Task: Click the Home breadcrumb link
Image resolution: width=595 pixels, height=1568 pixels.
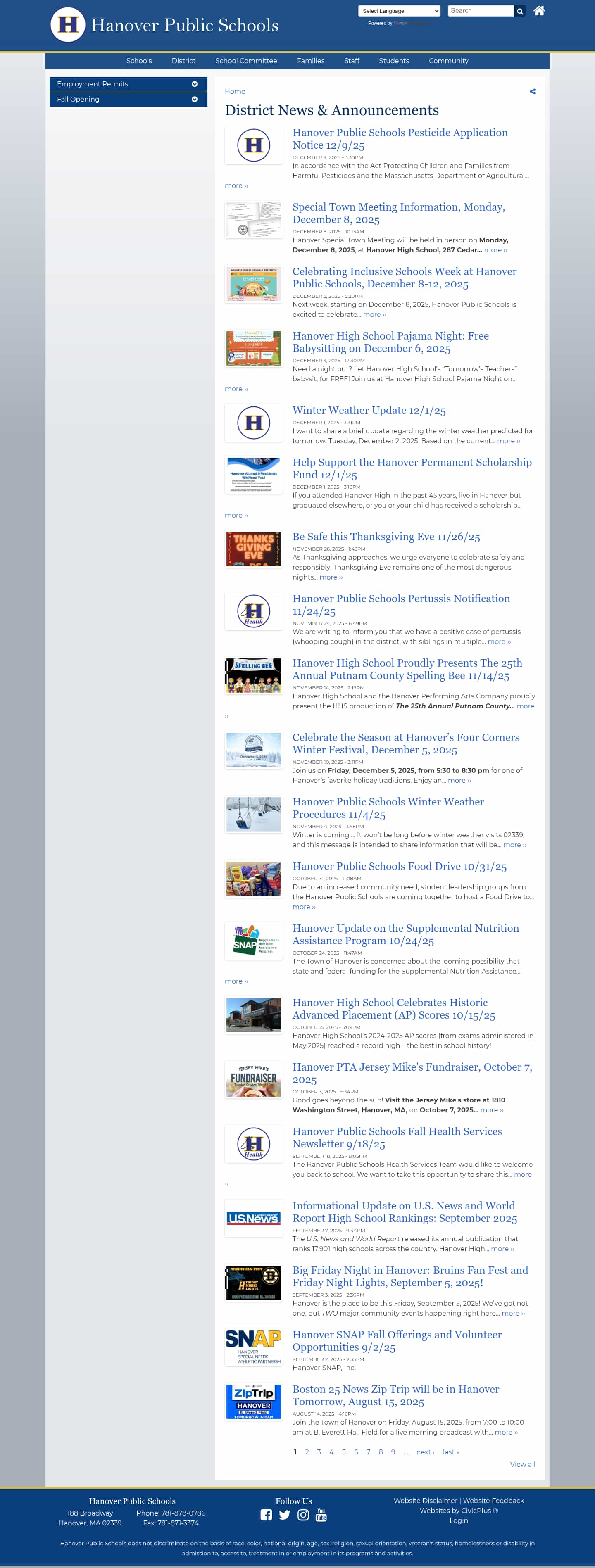Action: [x=234, y=91]
